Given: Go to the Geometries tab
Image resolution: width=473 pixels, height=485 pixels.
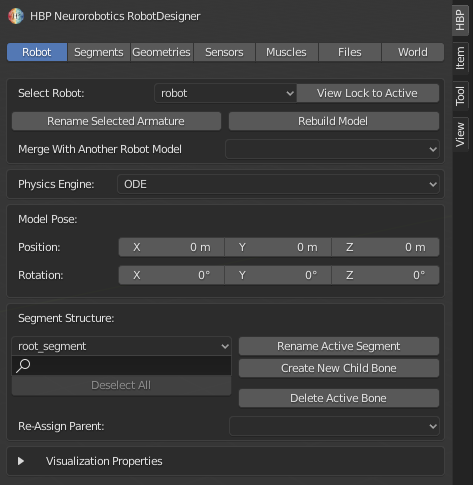Looking at the screenshot, I should point(161,52).
